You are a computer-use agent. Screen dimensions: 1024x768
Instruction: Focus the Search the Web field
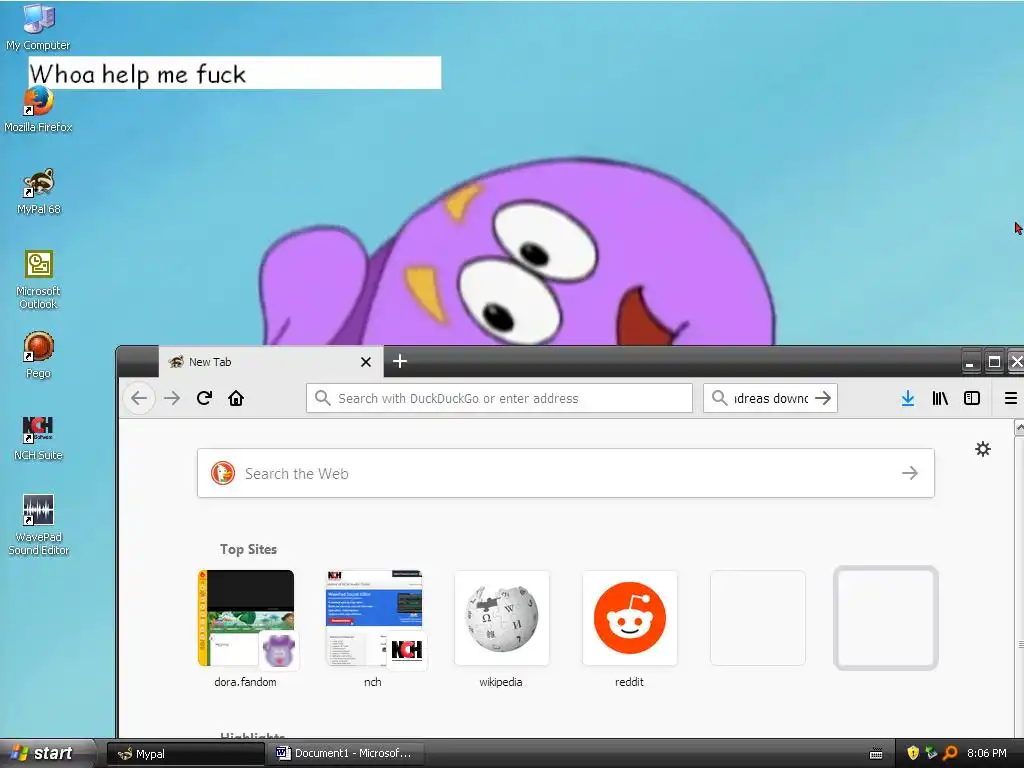(566, 473)
